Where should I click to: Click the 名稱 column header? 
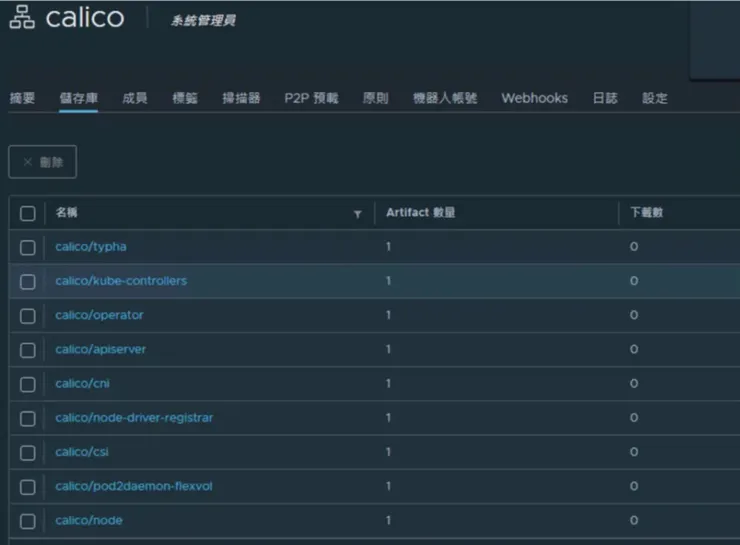click(x=67, y=212)
